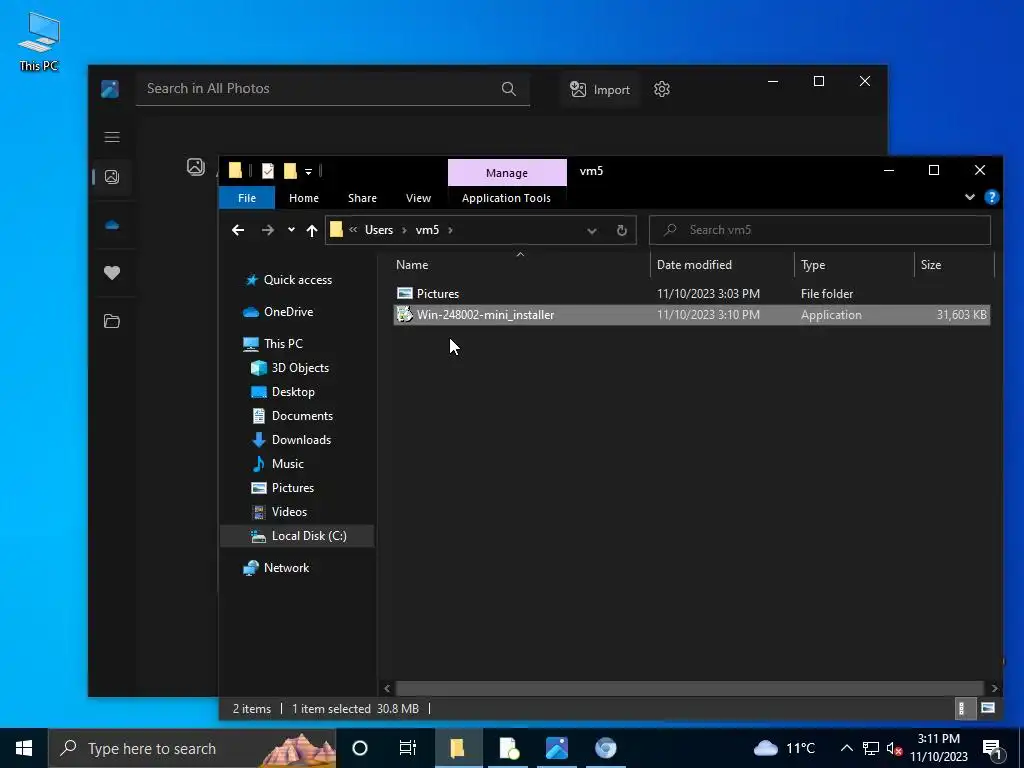Open the notification center icon
This screenshot has height=768, width=1024.
coord(992,748)
